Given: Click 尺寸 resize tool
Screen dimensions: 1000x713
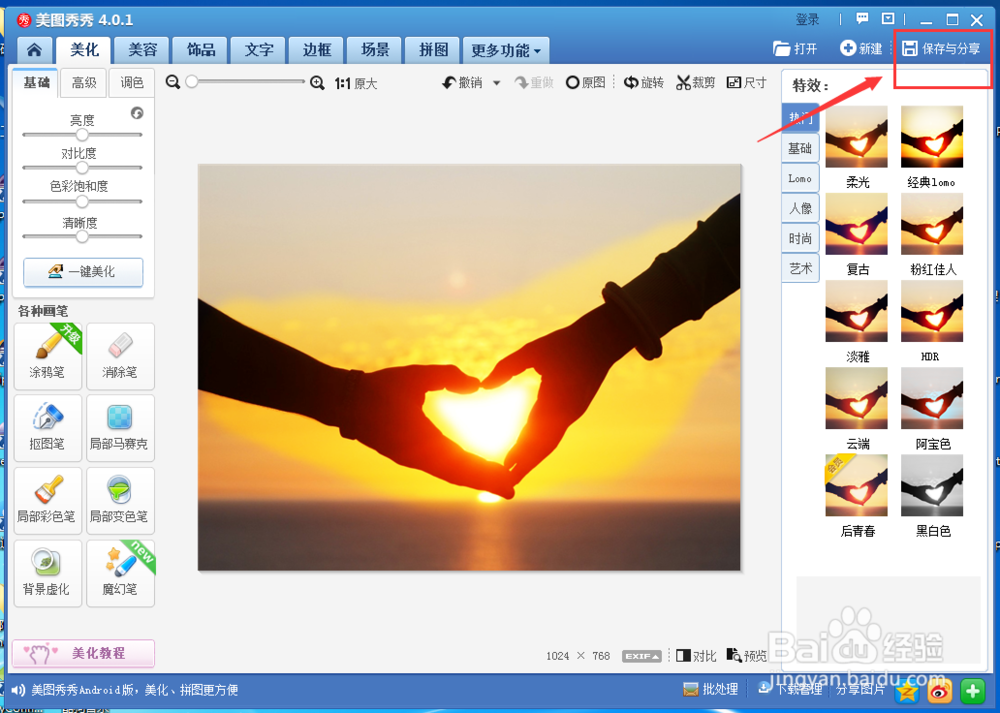Looking at the screenshot, I should 746,82.
